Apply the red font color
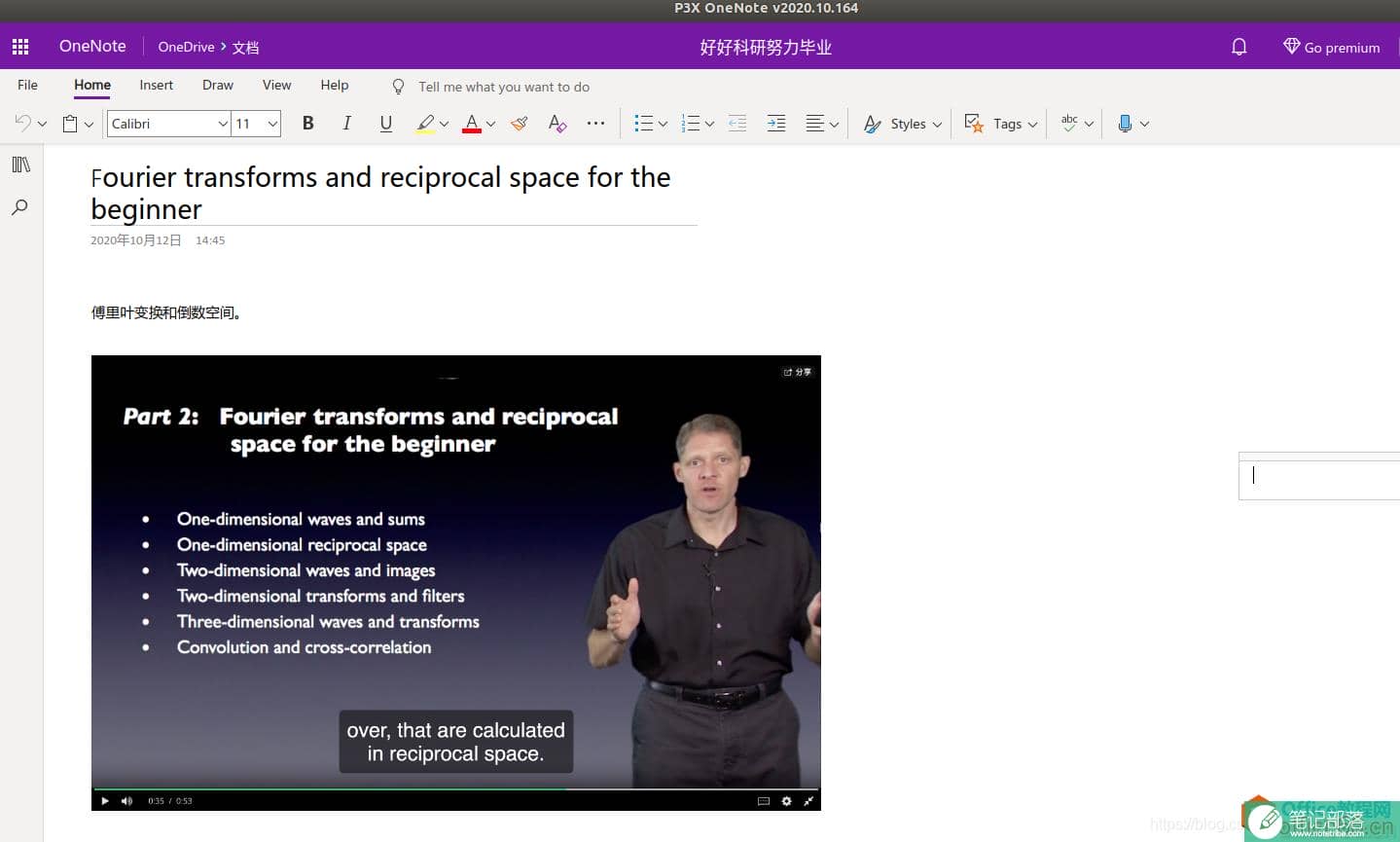The width and height of the screenshot is (1400, 842). click(x=472, y=124)
